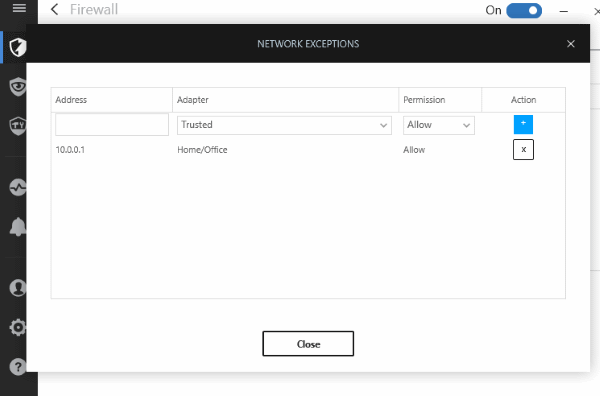Toggle the Firewall On switch
This screenshot has width=600, height=396.
coord(524,10)
